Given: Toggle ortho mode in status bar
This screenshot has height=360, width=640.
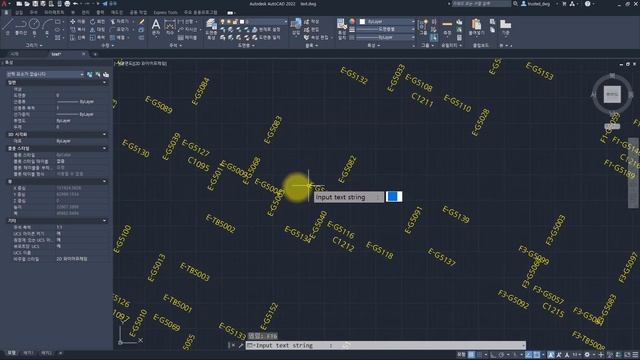Looking at the screenshot, I should tap(493, 355).
